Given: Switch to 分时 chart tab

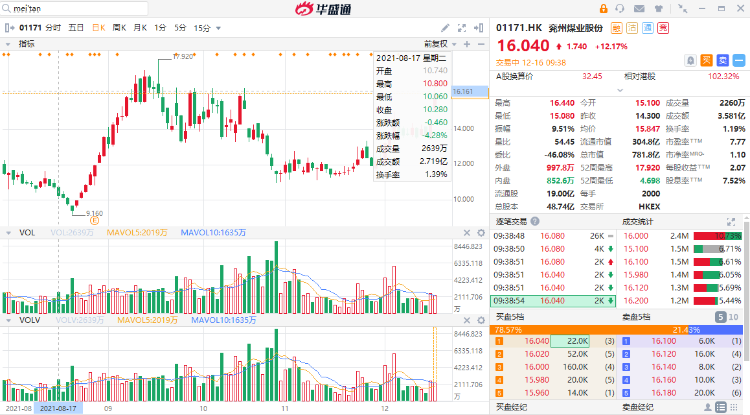Looking at the screenshot, I should 53,28.
